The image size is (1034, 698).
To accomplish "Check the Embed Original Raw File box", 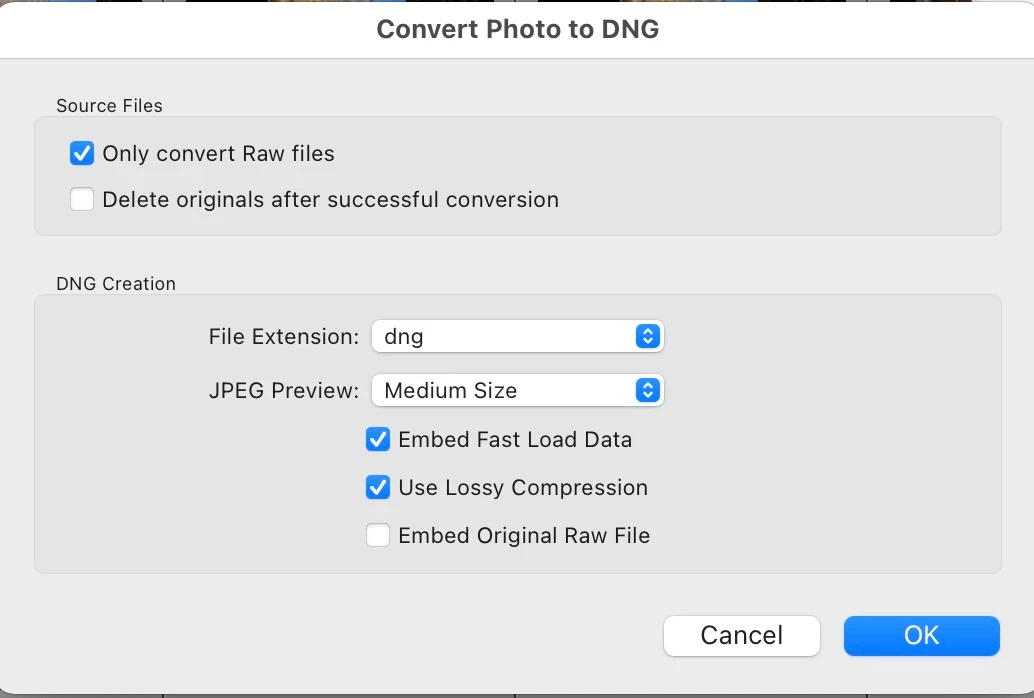I will tap(378, 536).
